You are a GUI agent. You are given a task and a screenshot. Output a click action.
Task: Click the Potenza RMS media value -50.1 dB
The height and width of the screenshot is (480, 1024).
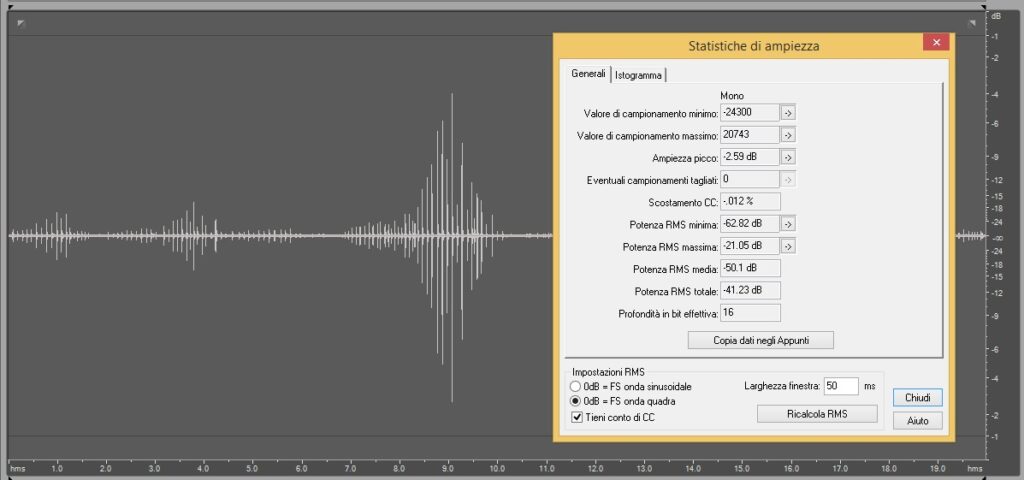[750, 268]
